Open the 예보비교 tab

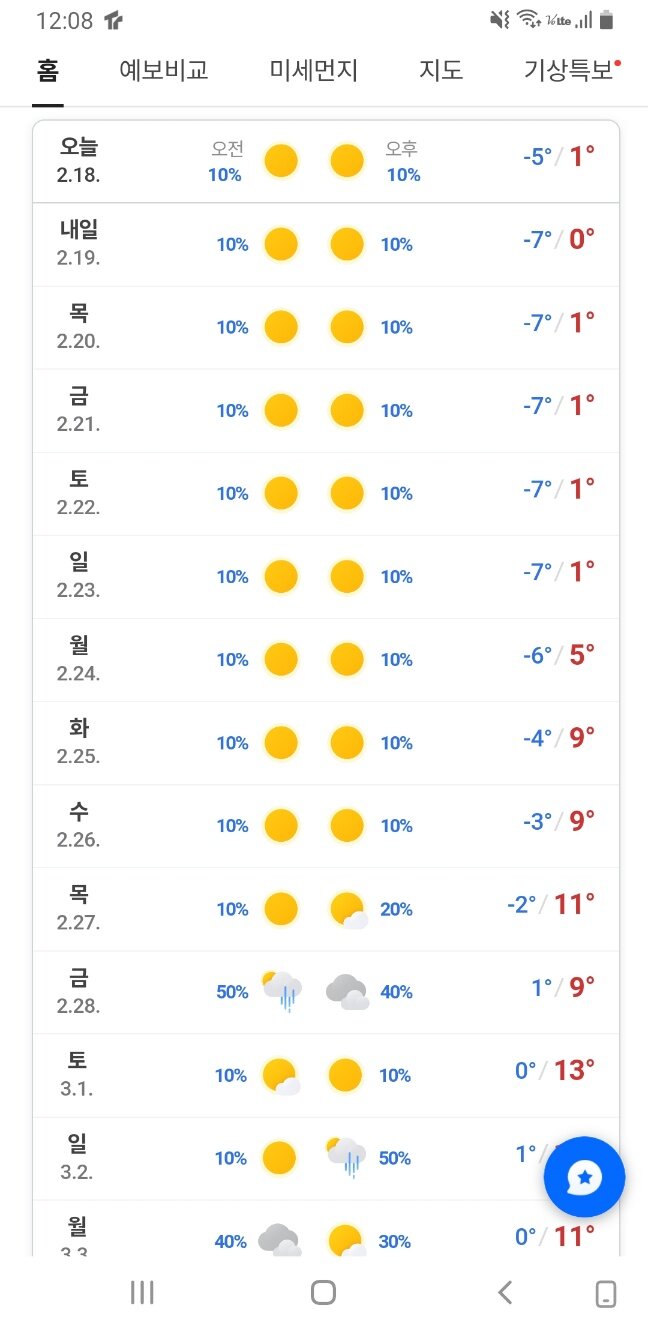coord(163,71)
